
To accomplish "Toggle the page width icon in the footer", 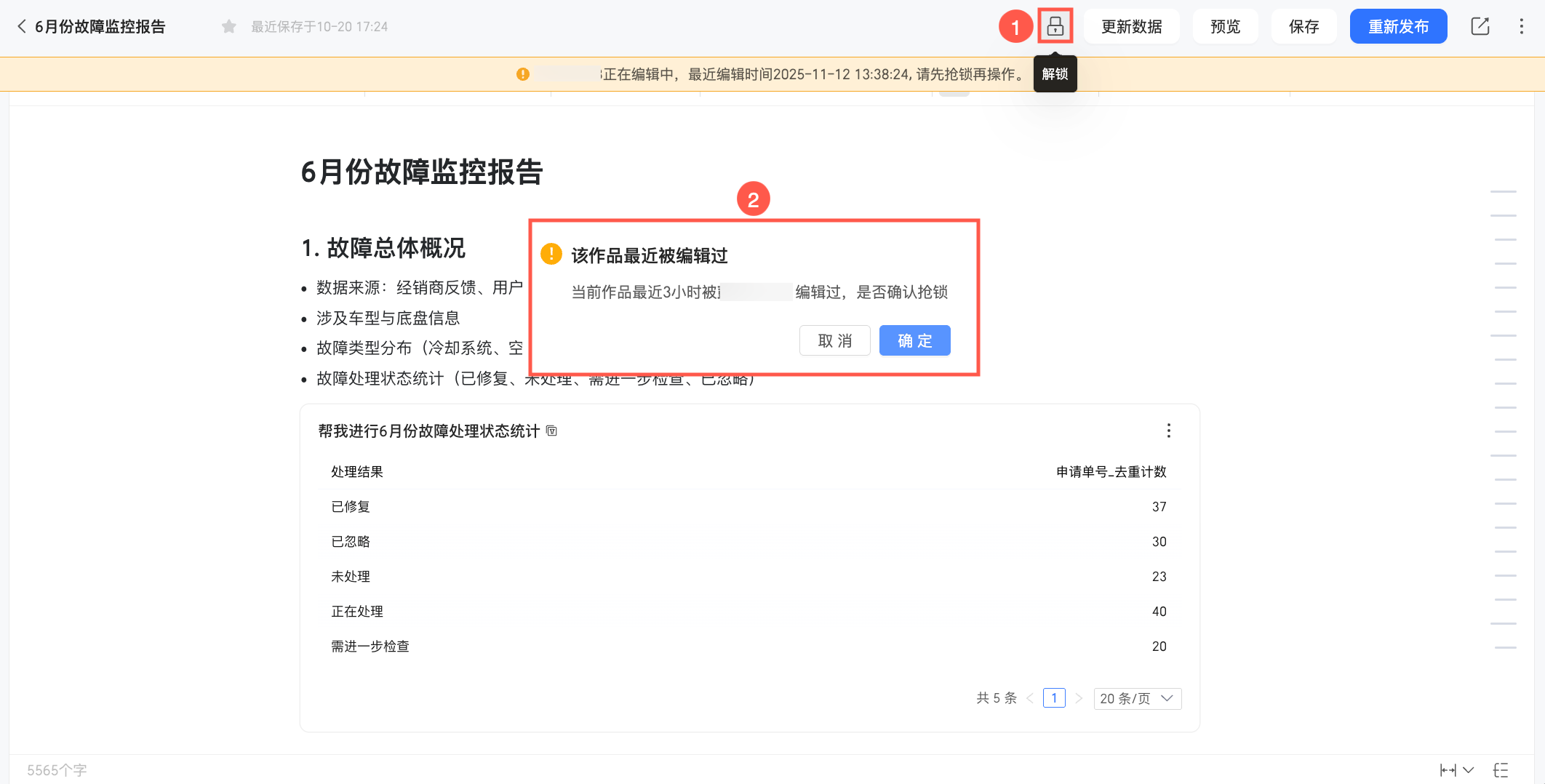I will [x=1448, y=770].
